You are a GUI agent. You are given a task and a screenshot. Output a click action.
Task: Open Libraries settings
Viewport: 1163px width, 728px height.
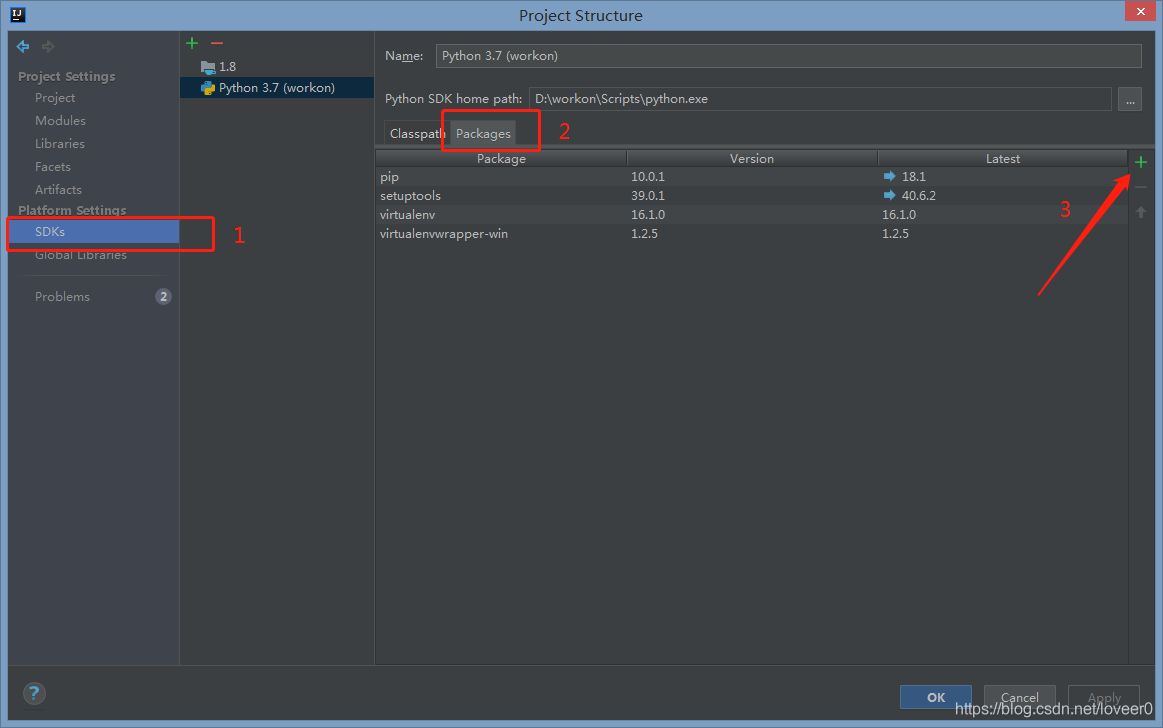pos(59,144)
